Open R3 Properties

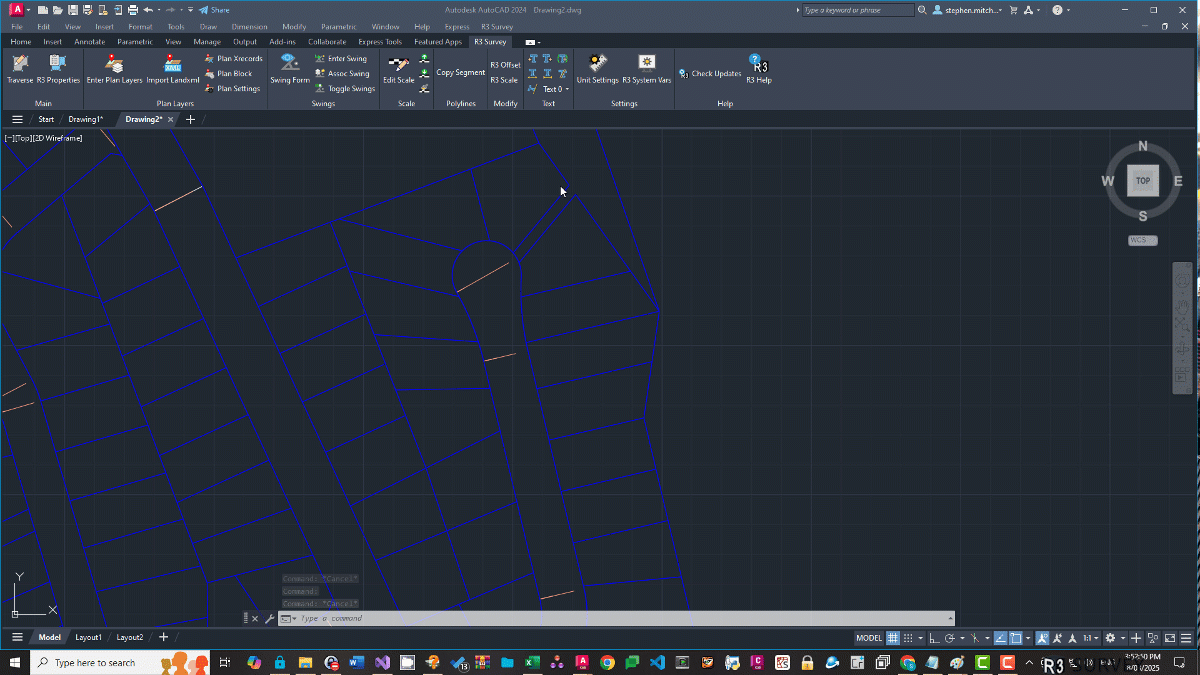pos(58,68)
